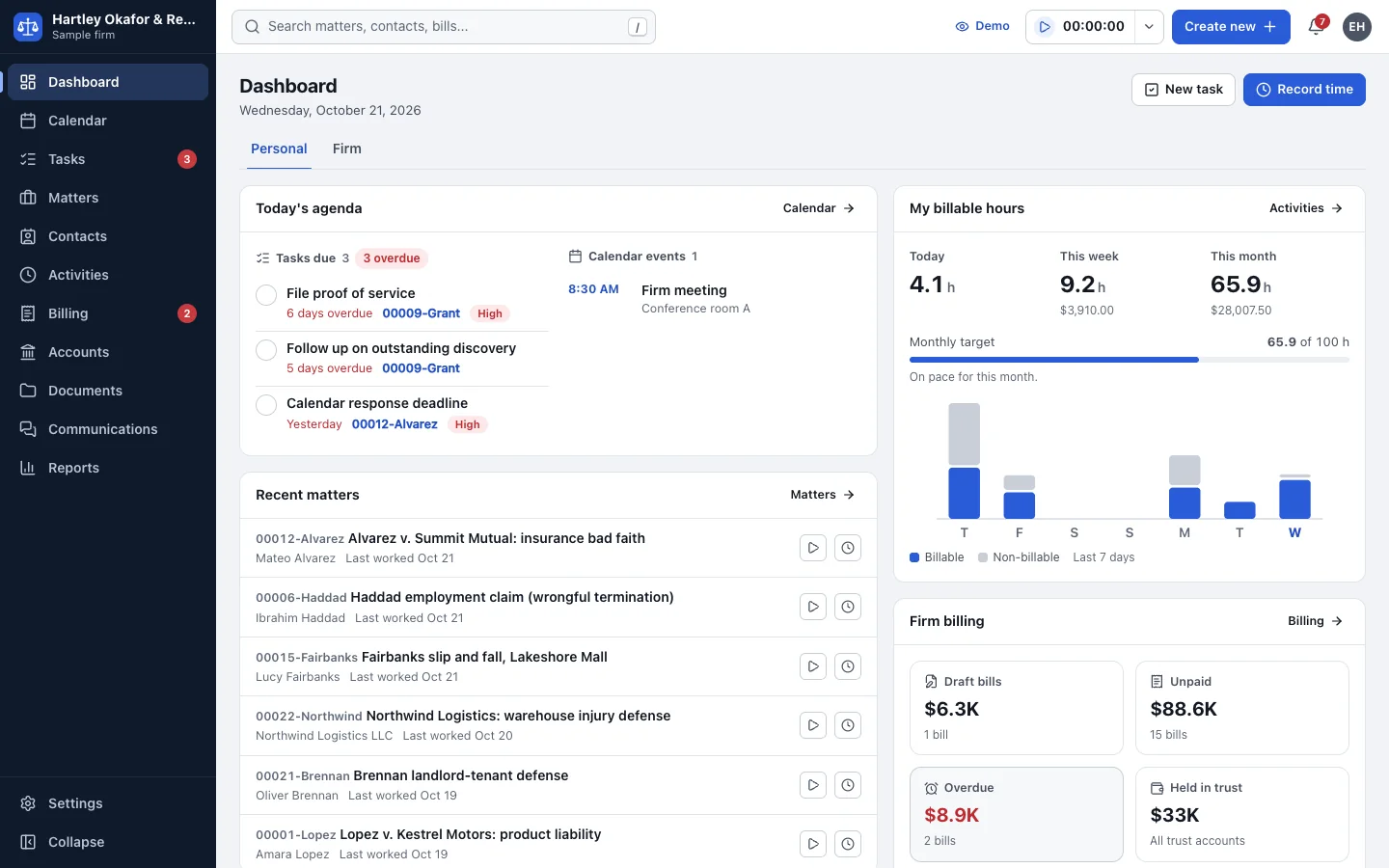Image resolution: width=1389 pixels, height=868 pixels.
Task: Mark Follow up on outstanding discovery complete
Action: [266, 350]
